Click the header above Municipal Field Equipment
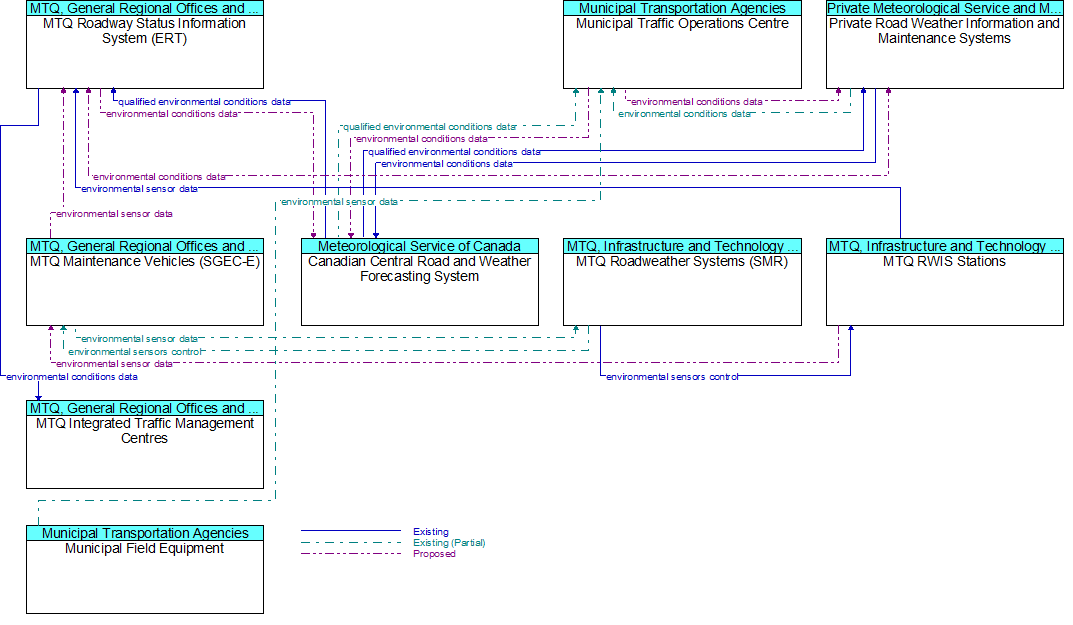The height and width of the screenshot is (625, 1073). pyautogui.click(x=145, y=533)
